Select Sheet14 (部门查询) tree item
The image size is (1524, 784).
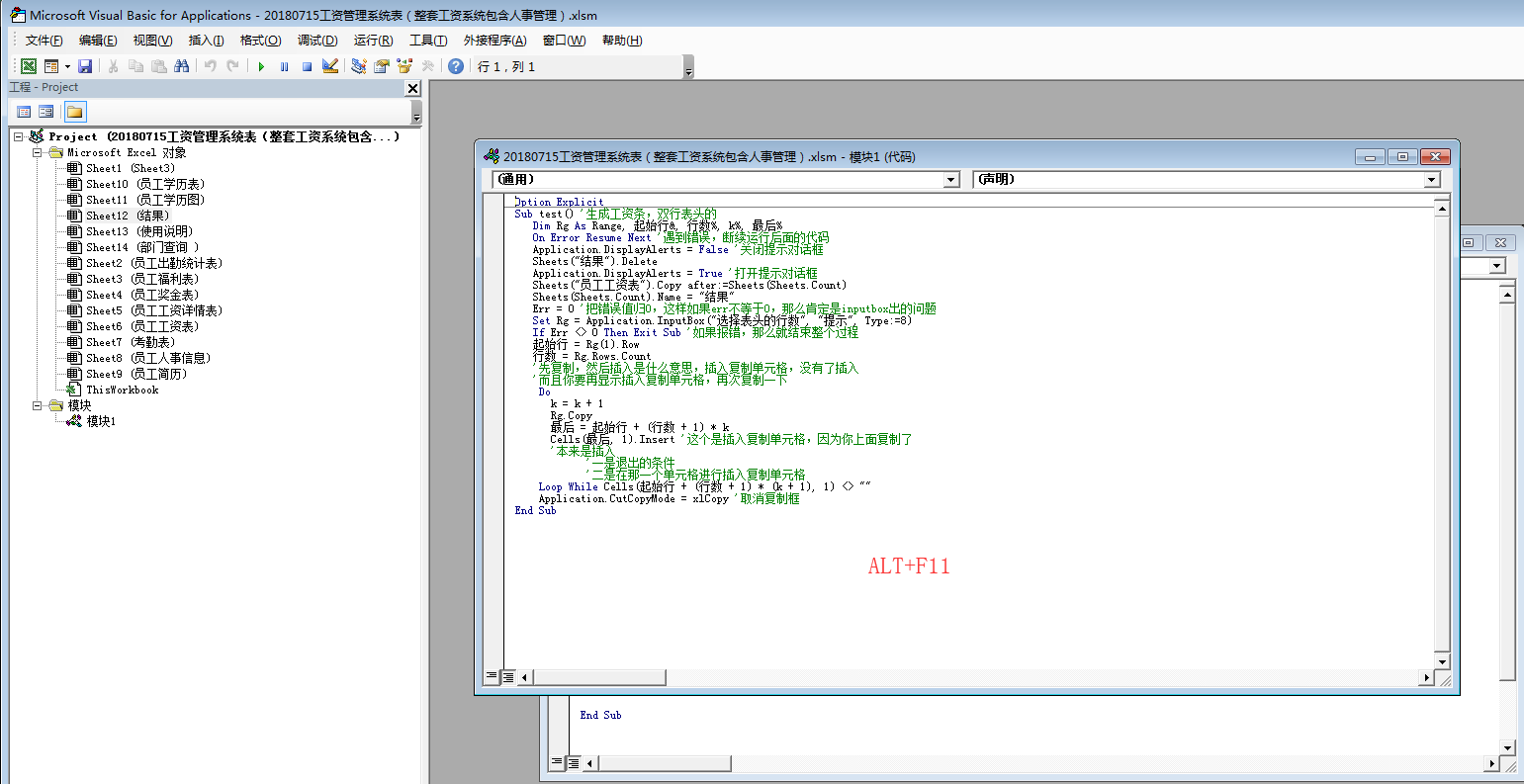142,247
